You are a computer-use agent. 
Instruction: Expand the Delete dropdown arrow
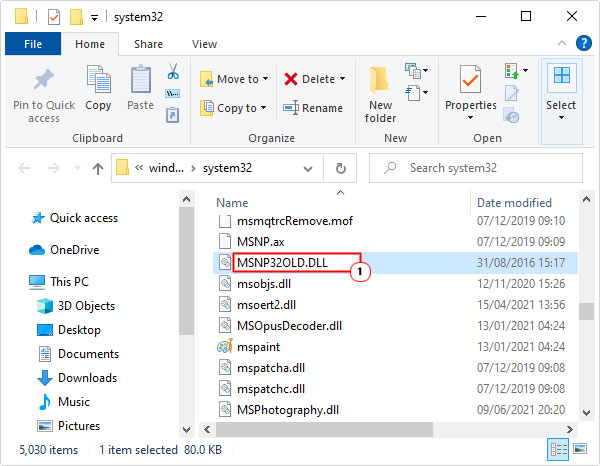[x=342, y=79]
